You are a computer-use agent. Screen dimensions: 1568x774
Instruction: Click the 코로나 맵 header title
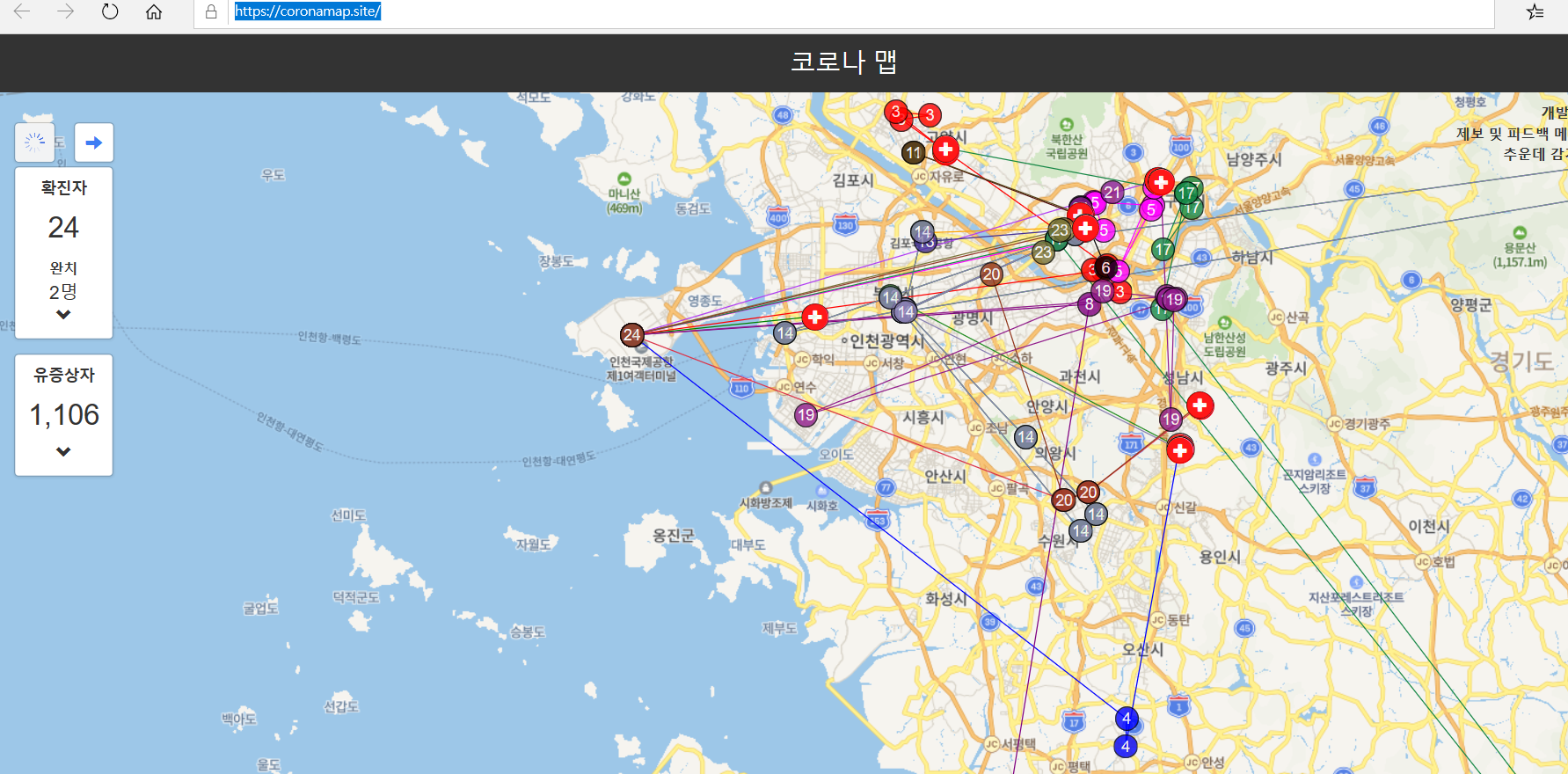tap(843, 62)
